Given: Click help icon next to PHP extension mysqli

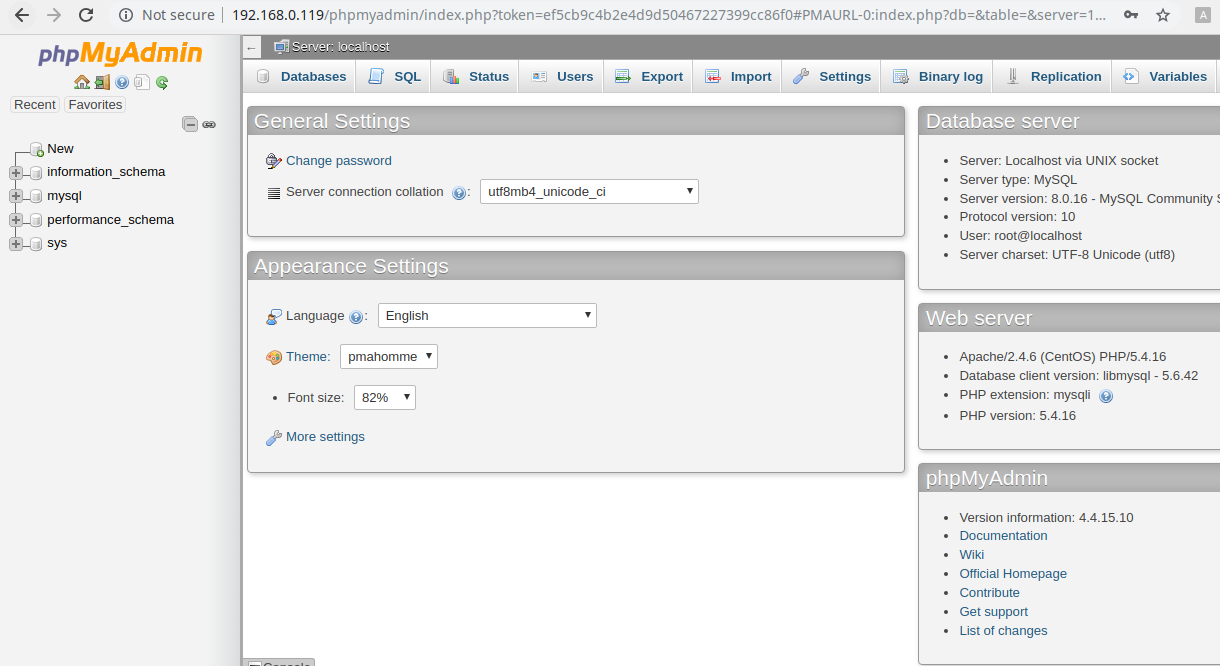Looking at the screenshot, I should (1106, 396).
